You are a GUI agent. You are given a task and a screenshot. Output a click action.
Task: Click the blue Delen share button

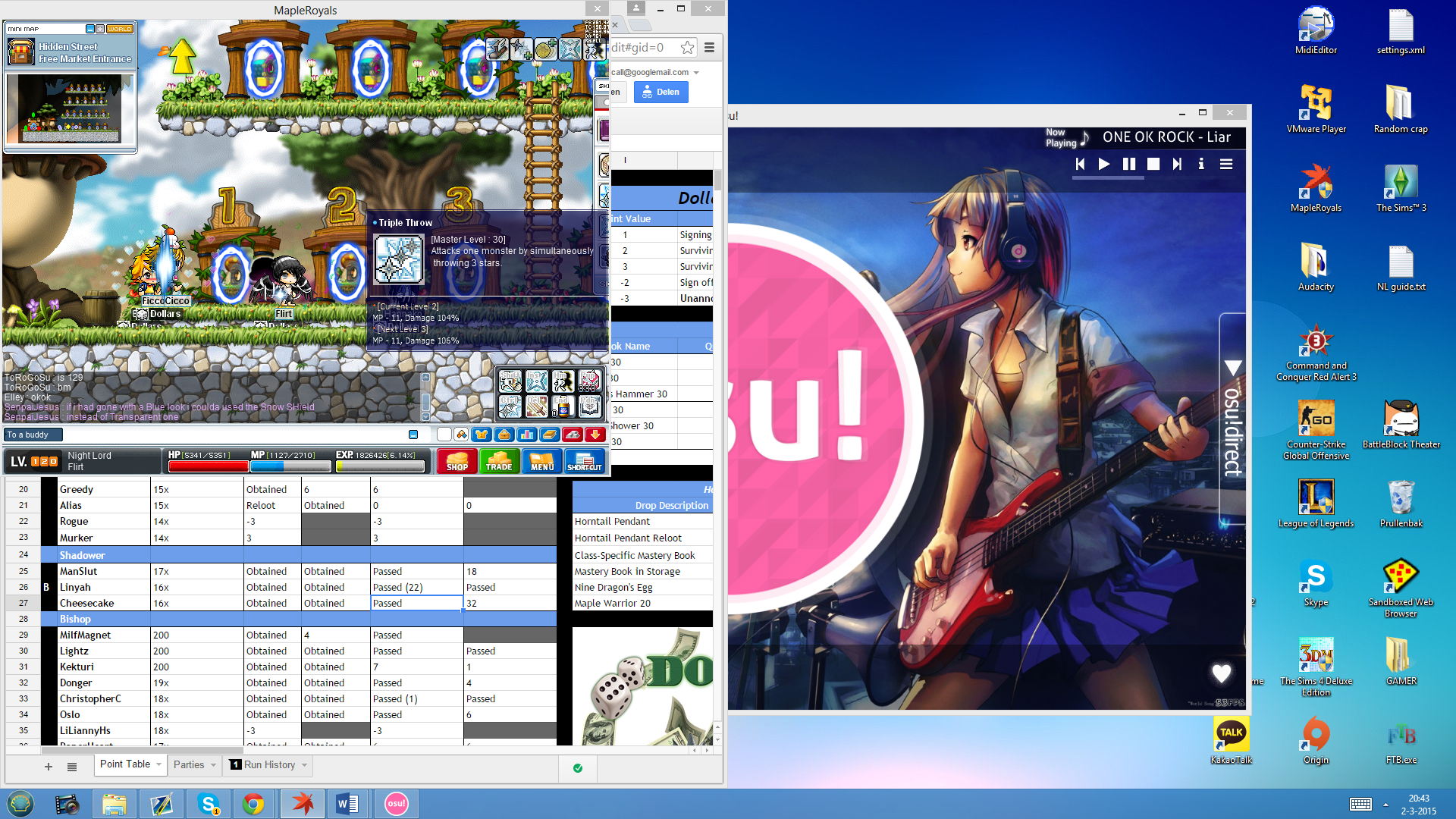[x=661, y=92]
